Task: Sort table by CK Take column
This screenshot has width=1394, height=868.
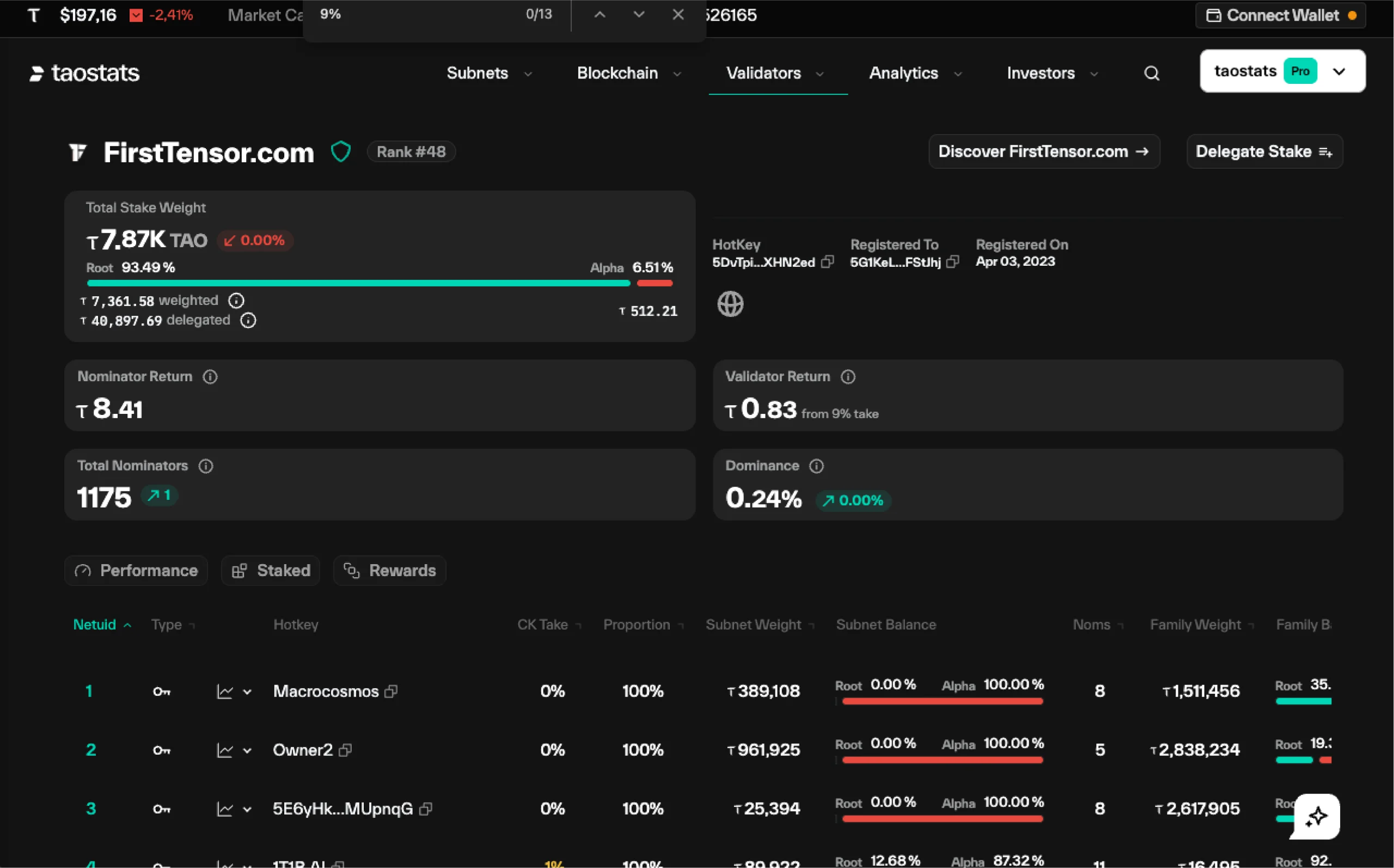Action: point(549,625)
